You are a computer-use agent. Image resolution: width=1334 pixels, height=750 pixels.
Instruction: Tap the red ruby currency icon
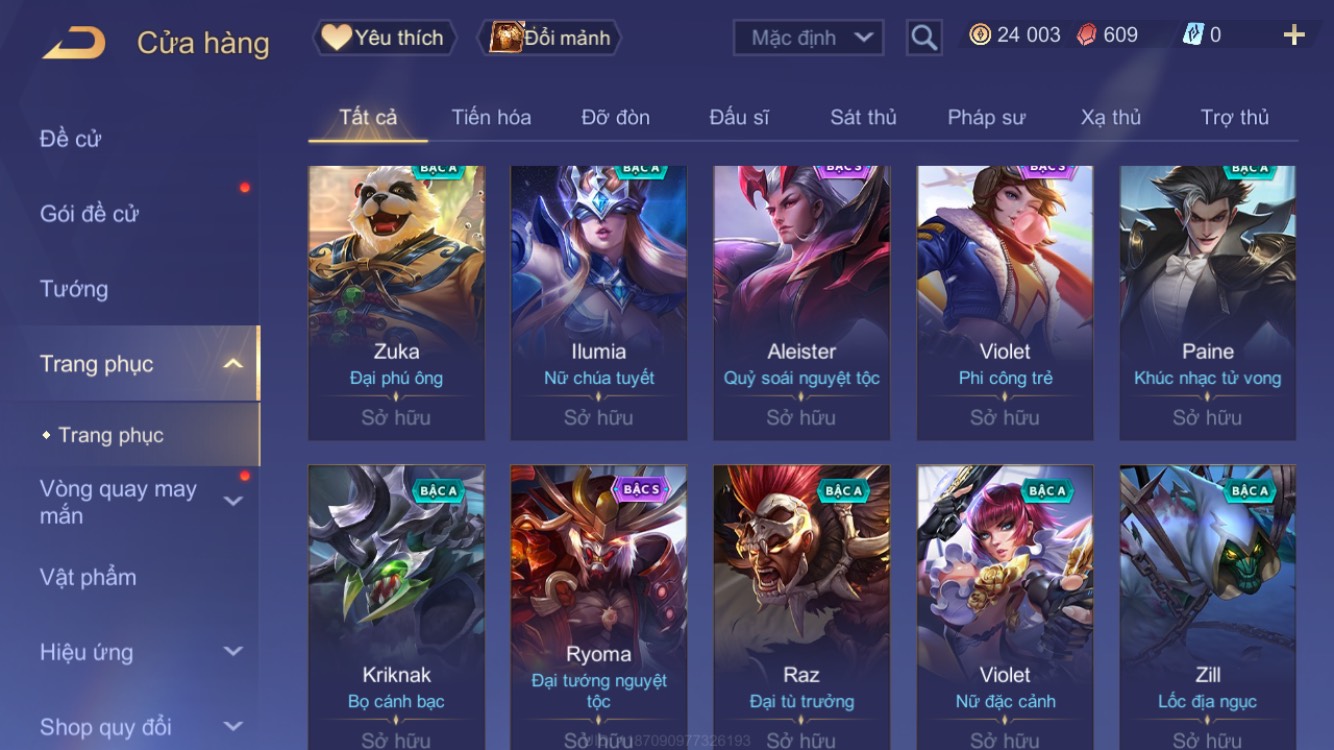coord(1087,35)
